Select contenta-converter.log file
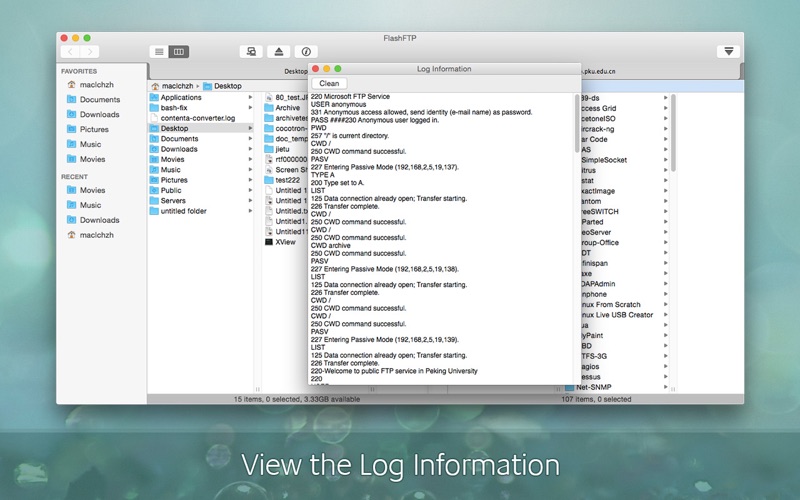 (x=201, y=118)
